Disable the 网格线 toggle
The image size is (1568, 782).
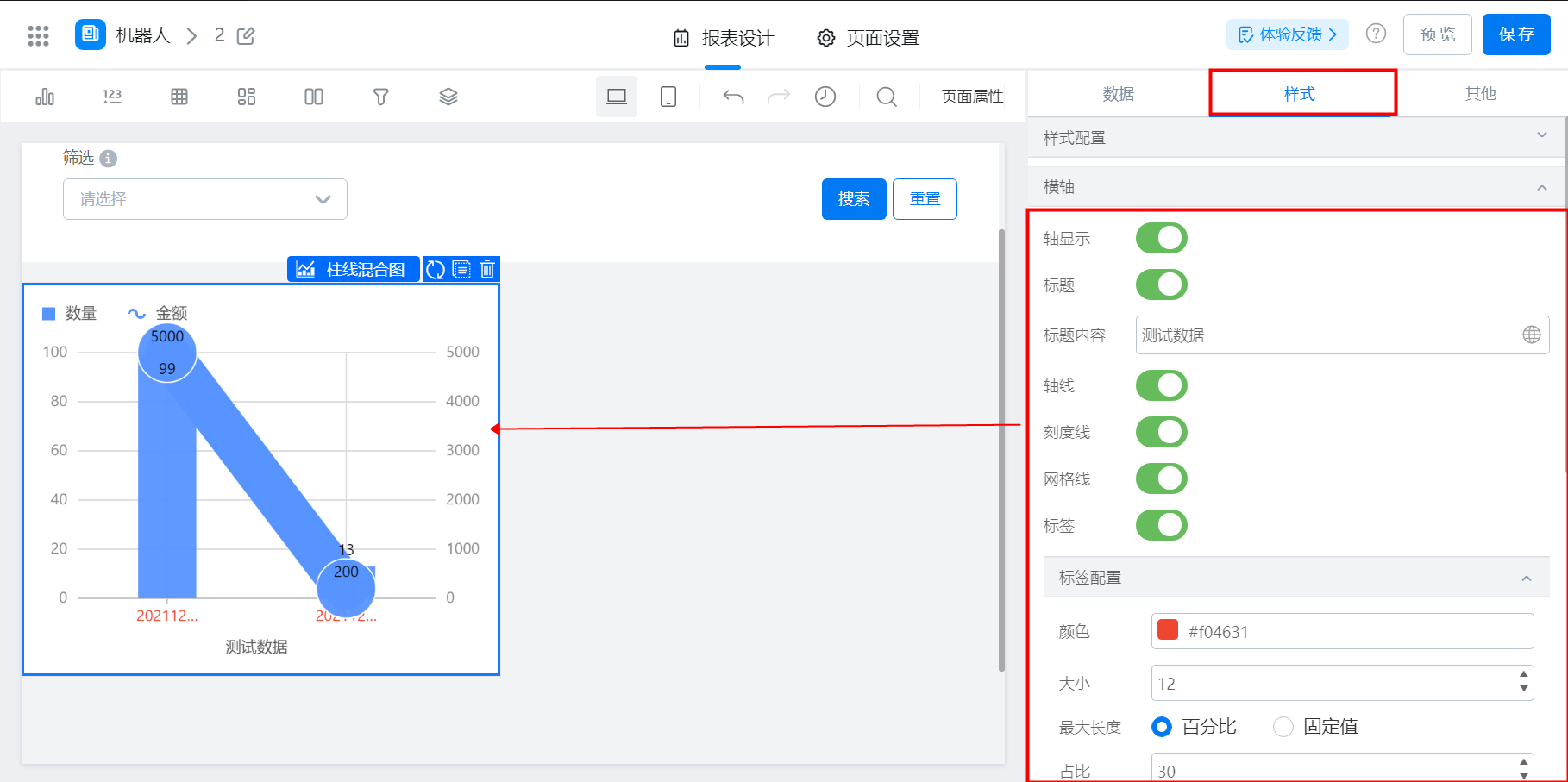[1161, 479]
